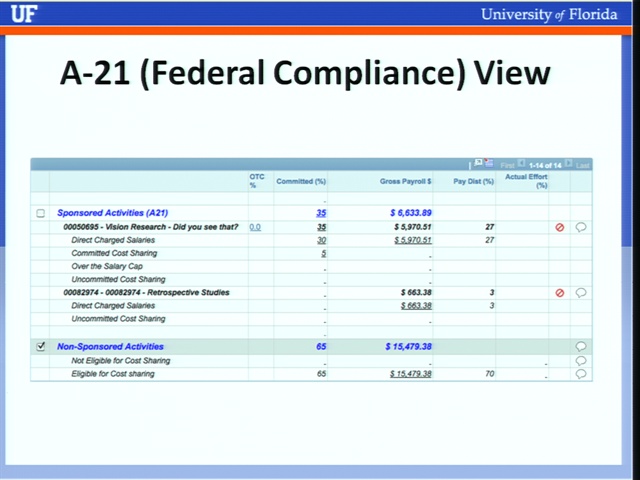Image resolution: width=640 pixels, height=480 pixels.
Task: Open comment bubble on Retrospective Studies row
Action: 581,293
